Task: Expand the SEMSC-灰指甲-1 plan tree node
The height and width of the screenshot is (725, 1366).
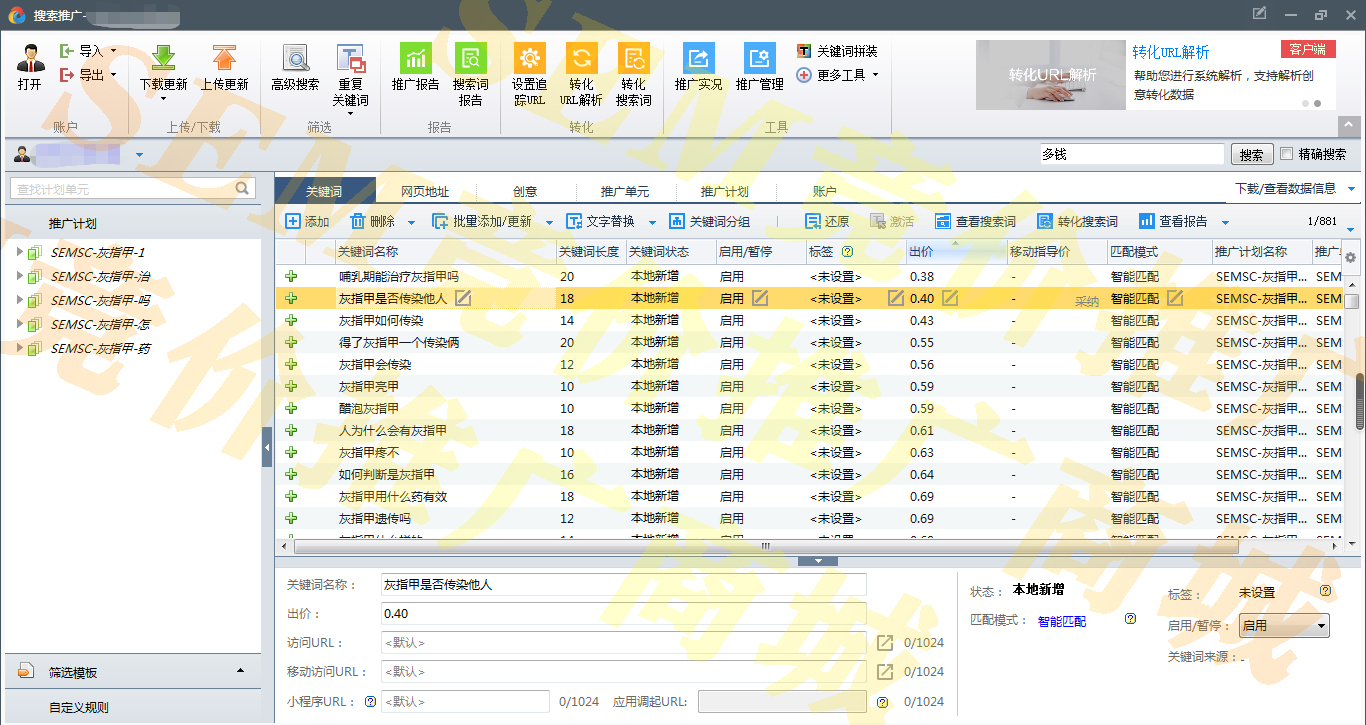Action: 19,252
